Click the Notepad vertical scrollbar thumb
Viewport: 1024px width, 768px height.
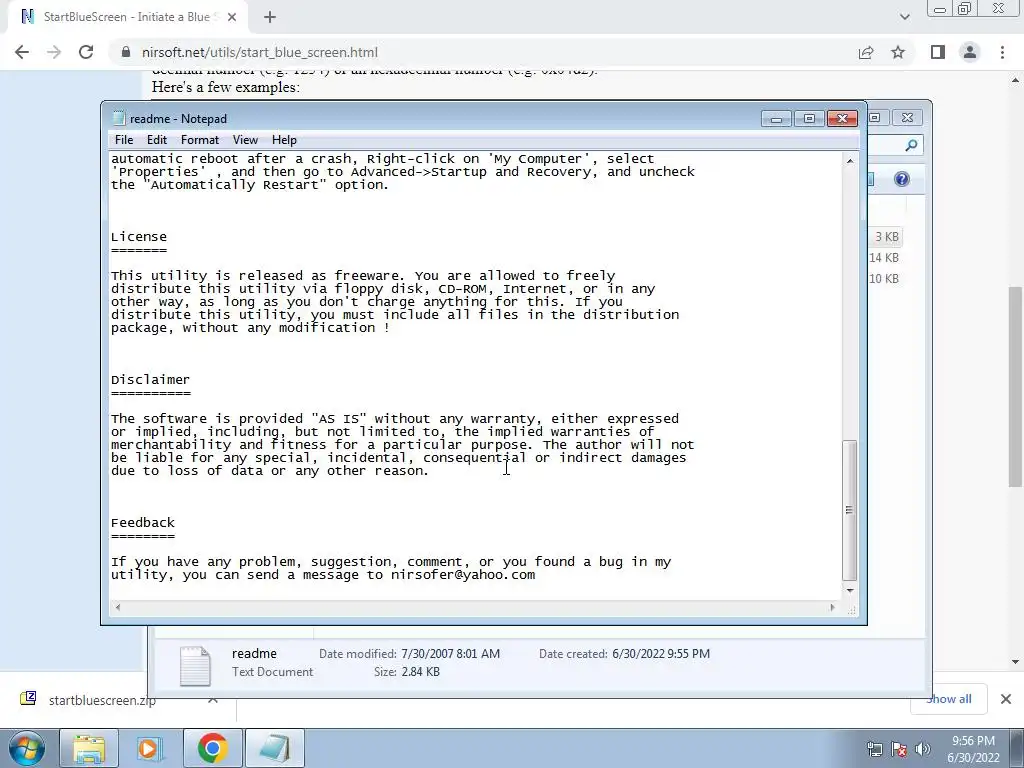[850, 511]
